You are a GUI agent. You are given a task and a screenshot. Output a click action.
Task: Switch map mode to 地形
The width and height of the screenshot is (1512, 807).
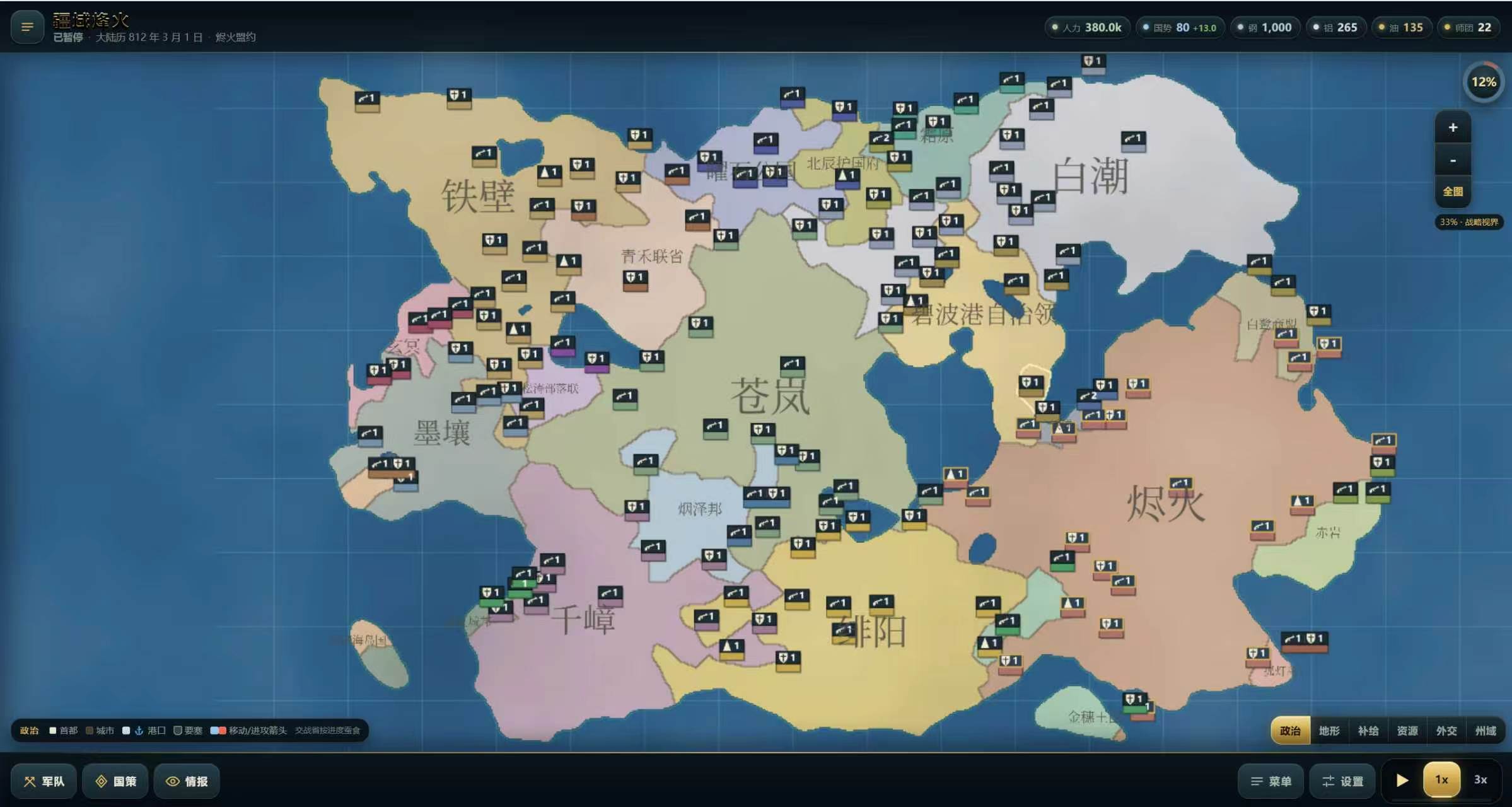[1329, 730]
